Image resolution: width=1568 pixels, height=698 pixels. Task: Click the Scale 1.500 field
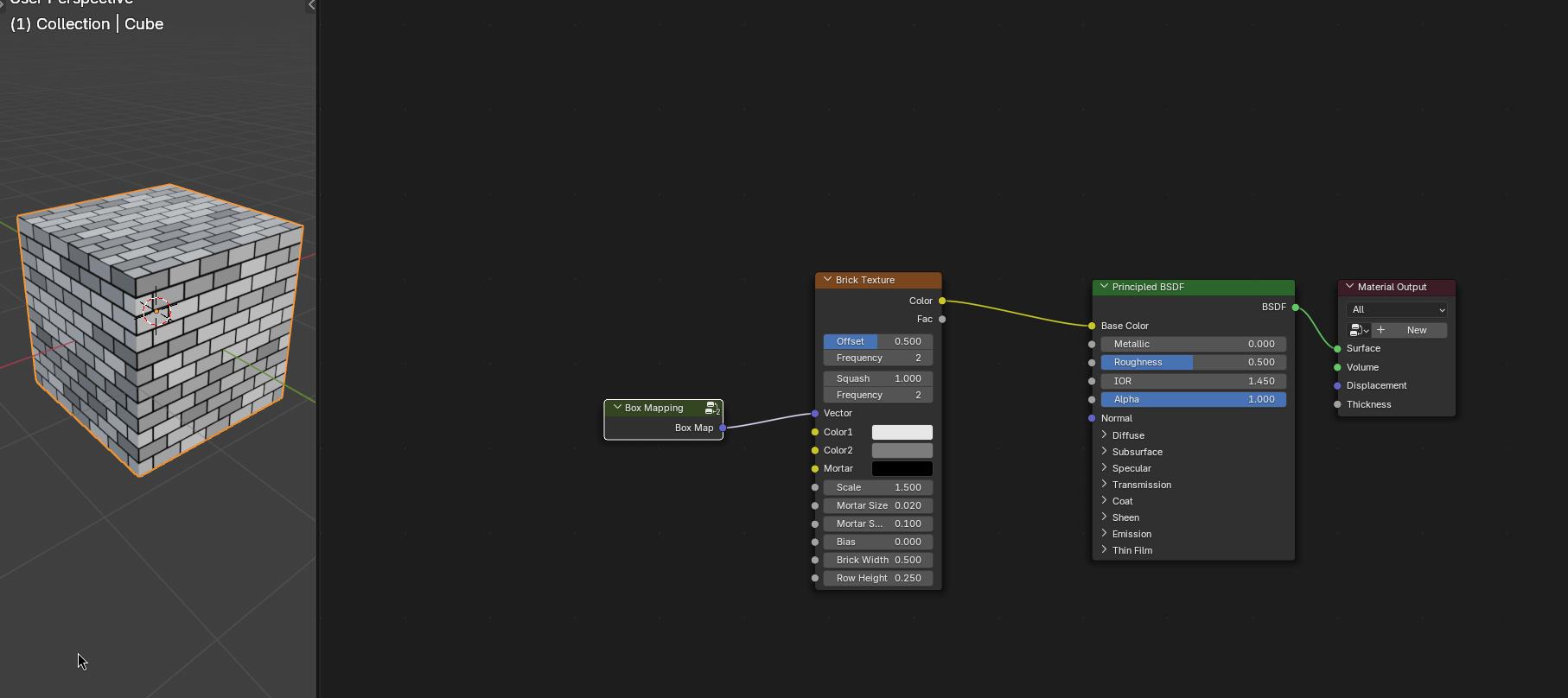tap(877, 487)
